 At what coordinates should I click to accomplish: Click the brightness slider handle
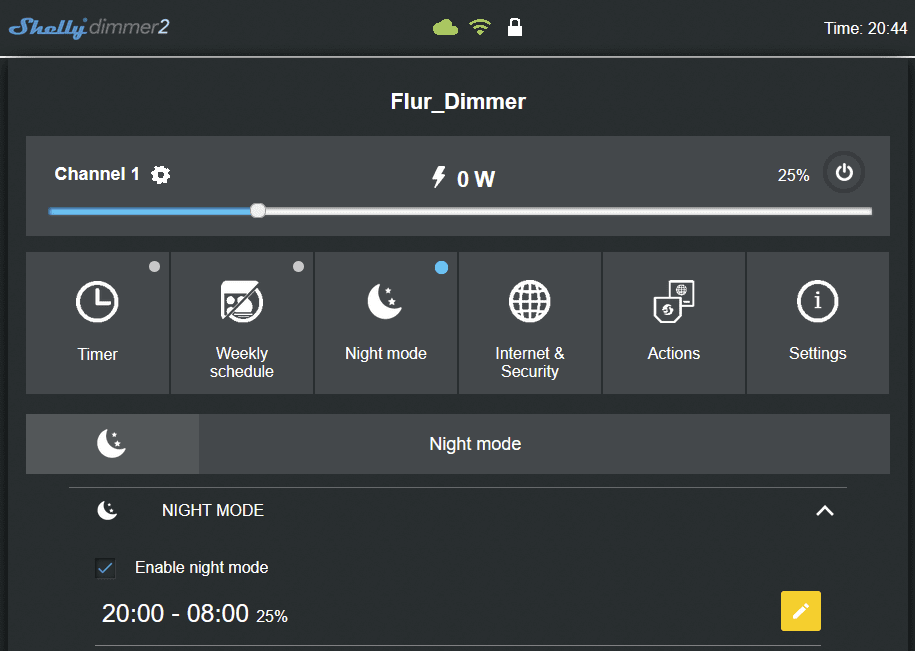click(258, 211)
